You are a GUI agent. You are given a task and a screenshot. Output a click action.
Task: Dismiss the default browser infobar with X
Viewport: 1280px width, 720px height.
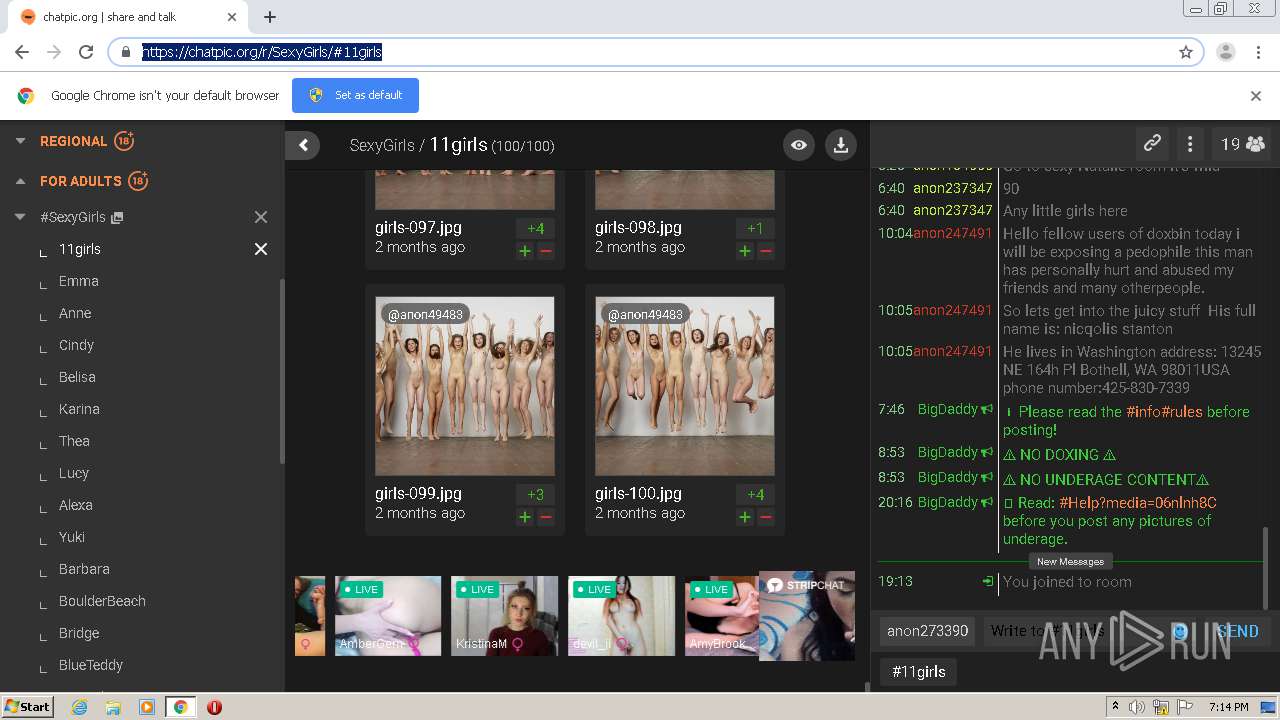pos(1256,96)
